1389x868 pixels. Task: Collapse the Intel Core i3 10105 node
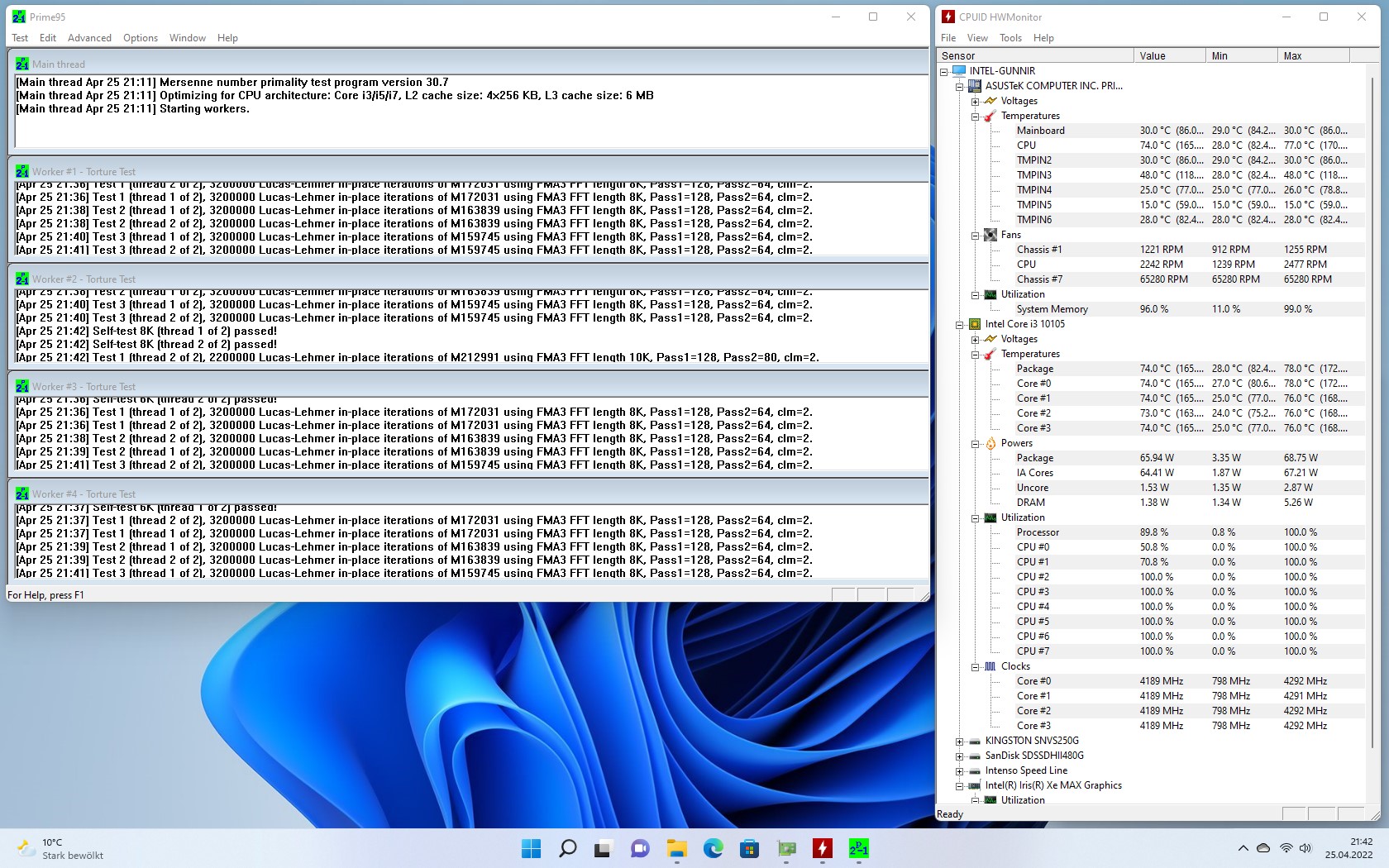point(959,325)
